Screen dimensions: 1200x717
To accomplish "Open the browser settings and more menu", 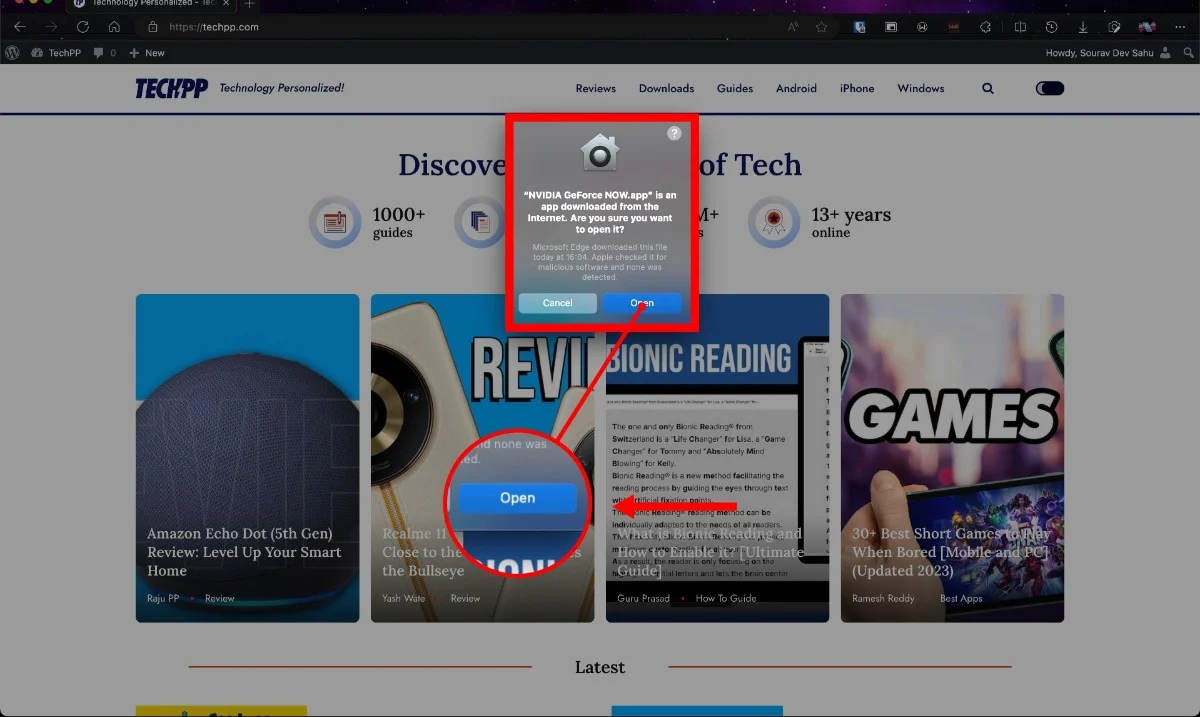I will click(1178, 27).
